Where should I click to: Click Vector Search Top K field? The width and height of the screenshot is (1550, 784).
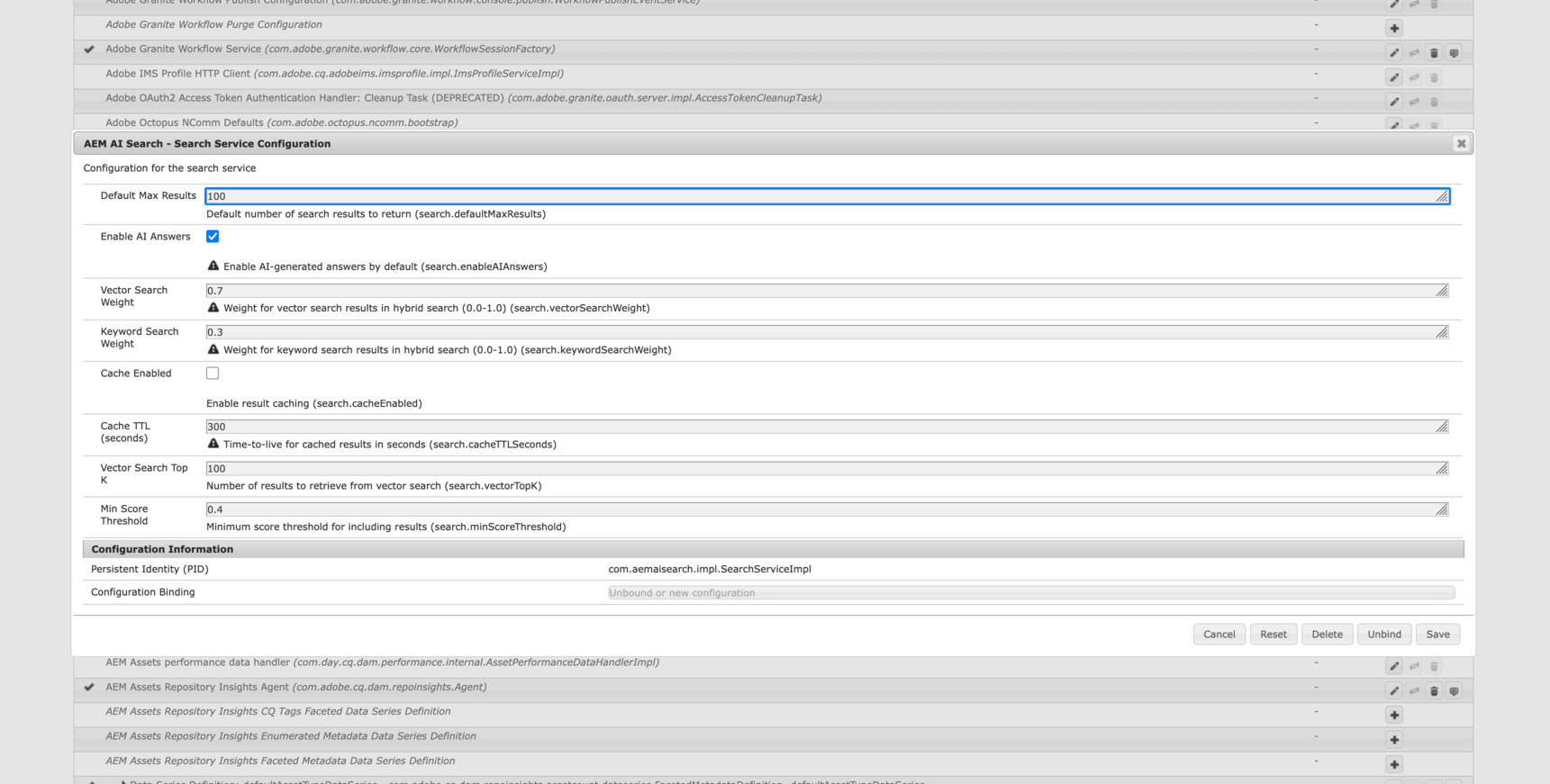pos(827,468)
